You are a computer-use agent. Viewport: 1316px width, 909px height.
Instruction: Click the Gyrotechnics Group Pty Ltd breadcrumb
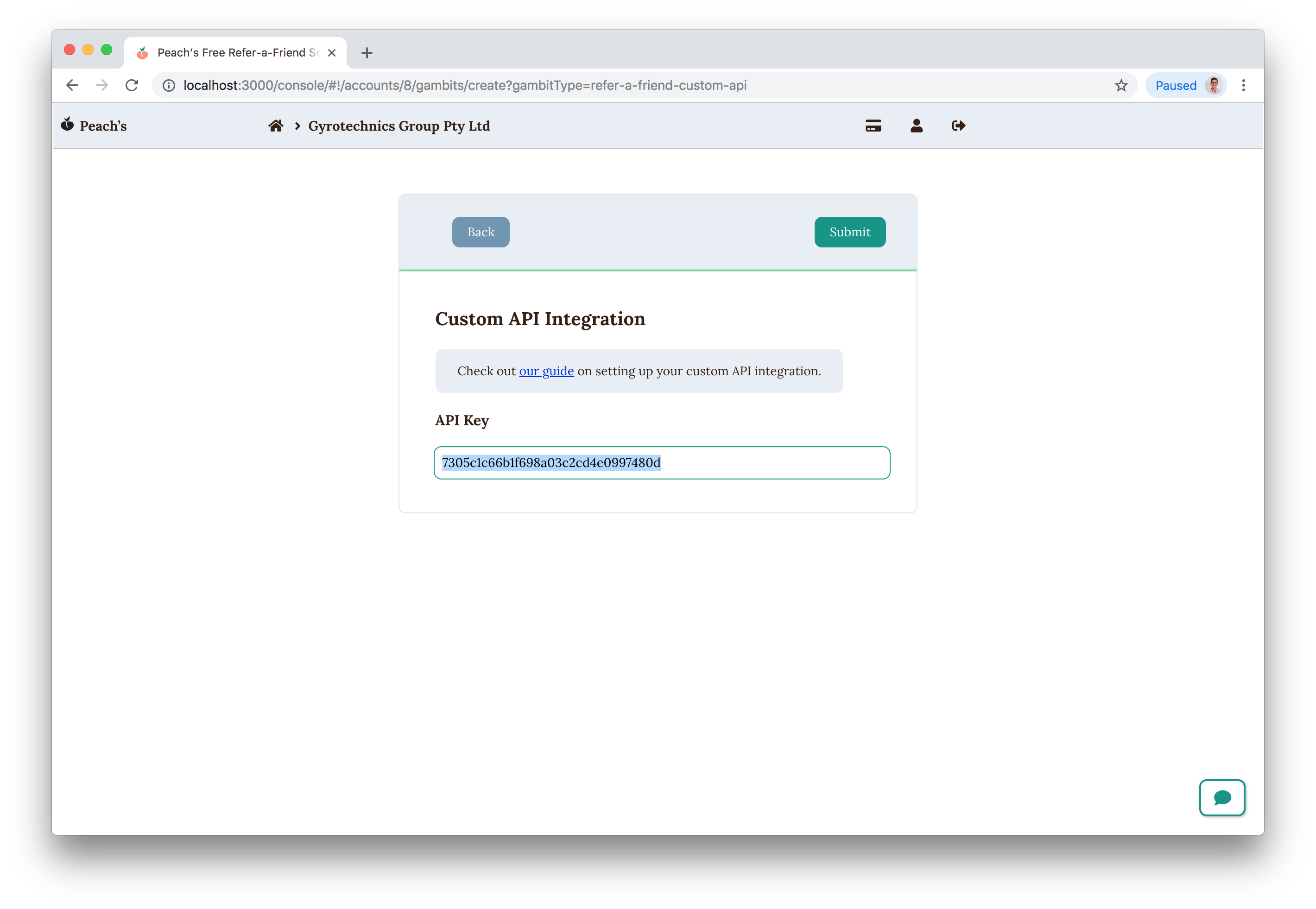click(399, 126)
